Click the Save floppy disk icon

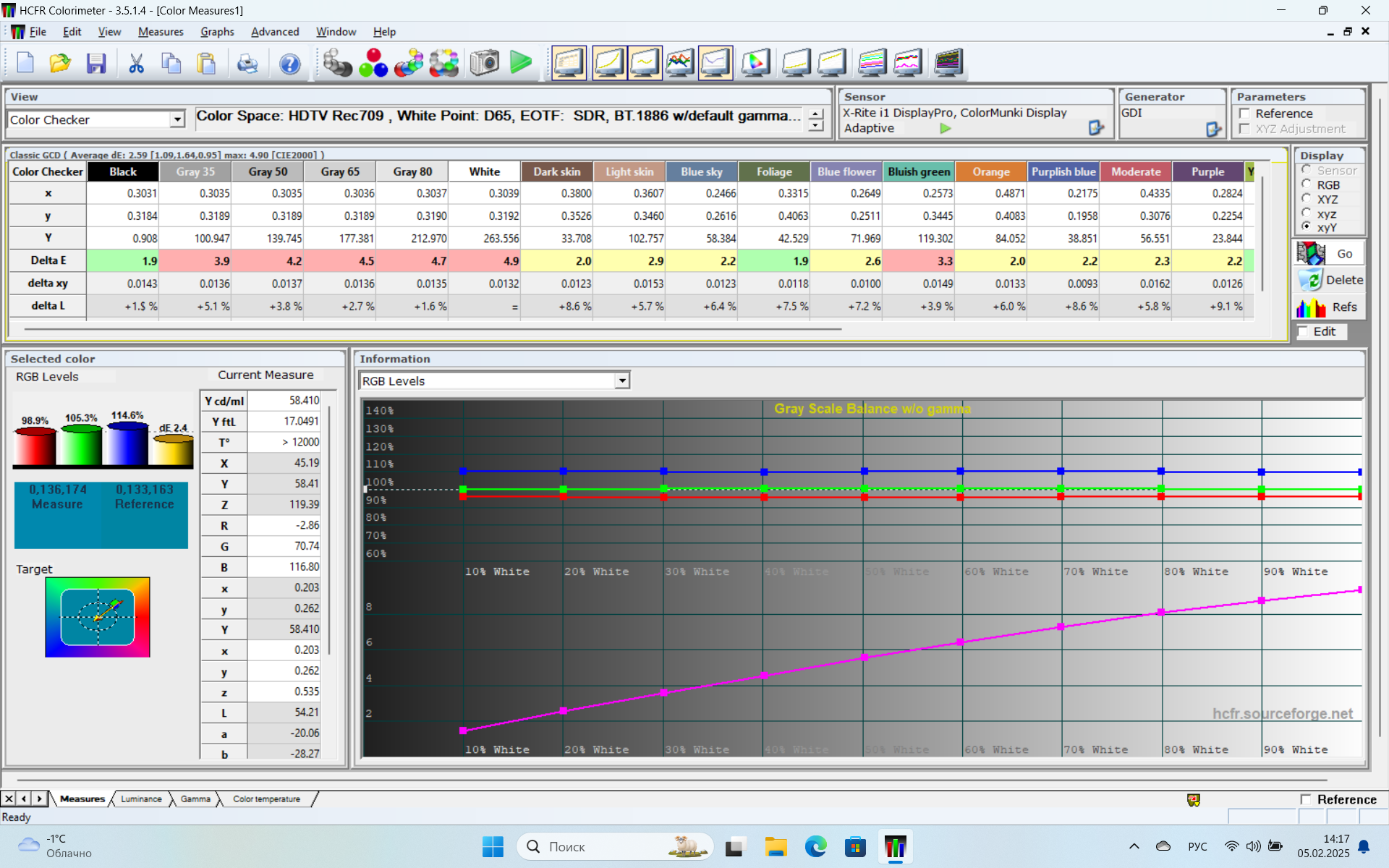[x=96, y=64]
